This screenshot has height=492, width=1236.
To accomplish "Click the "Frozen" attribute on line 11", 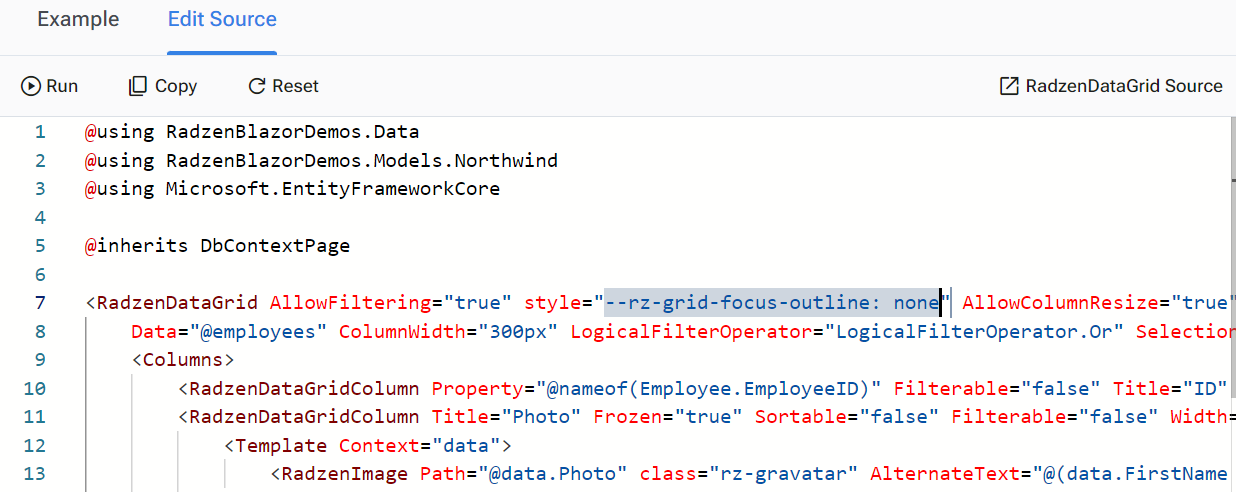I will coord(628,416).
